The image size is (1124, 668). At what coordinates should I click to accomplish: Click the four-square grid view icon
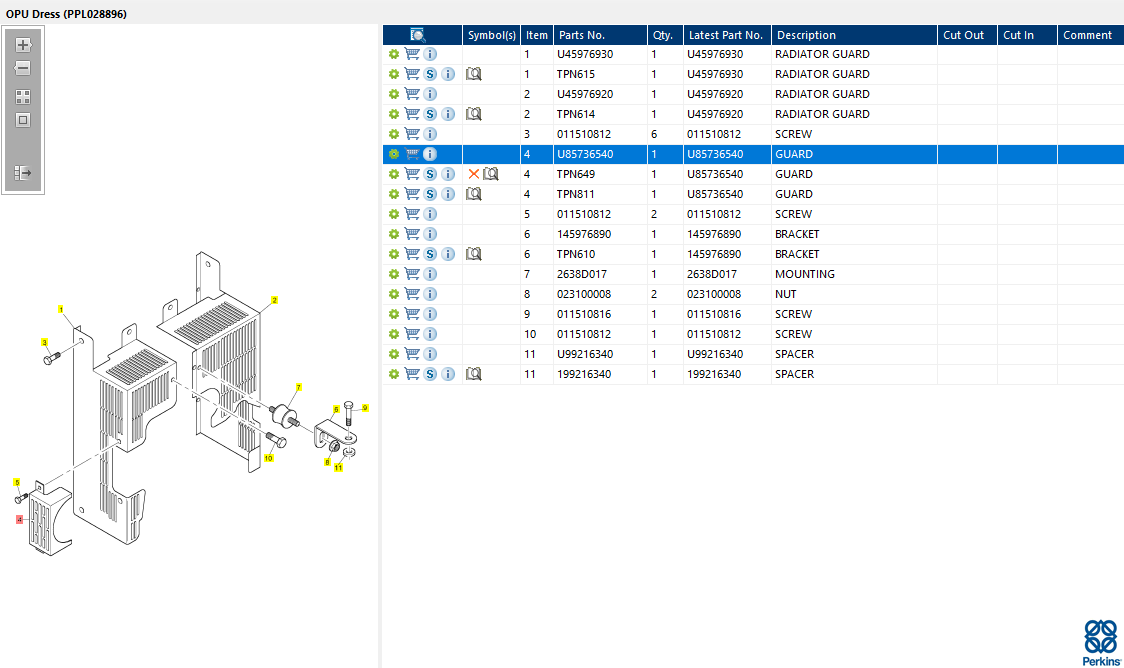(23, 97)
